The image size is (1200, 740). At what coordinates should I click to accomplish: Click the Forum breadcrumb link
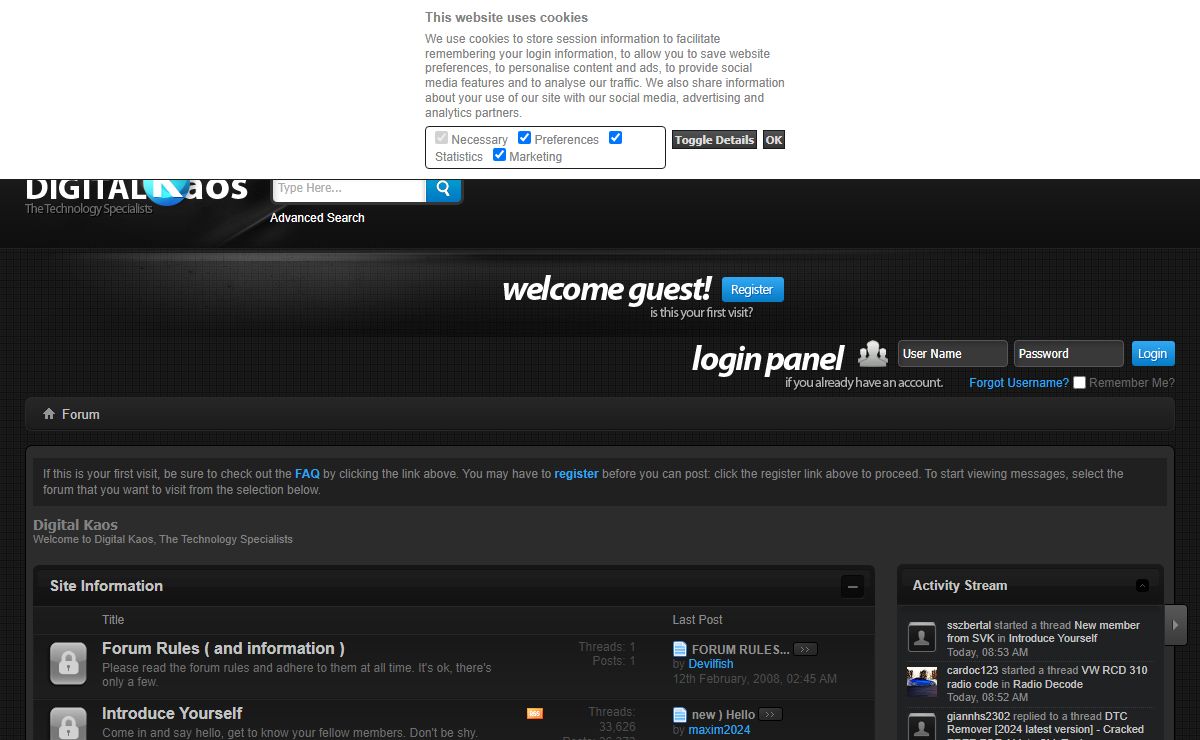click(x=81, y=414)
